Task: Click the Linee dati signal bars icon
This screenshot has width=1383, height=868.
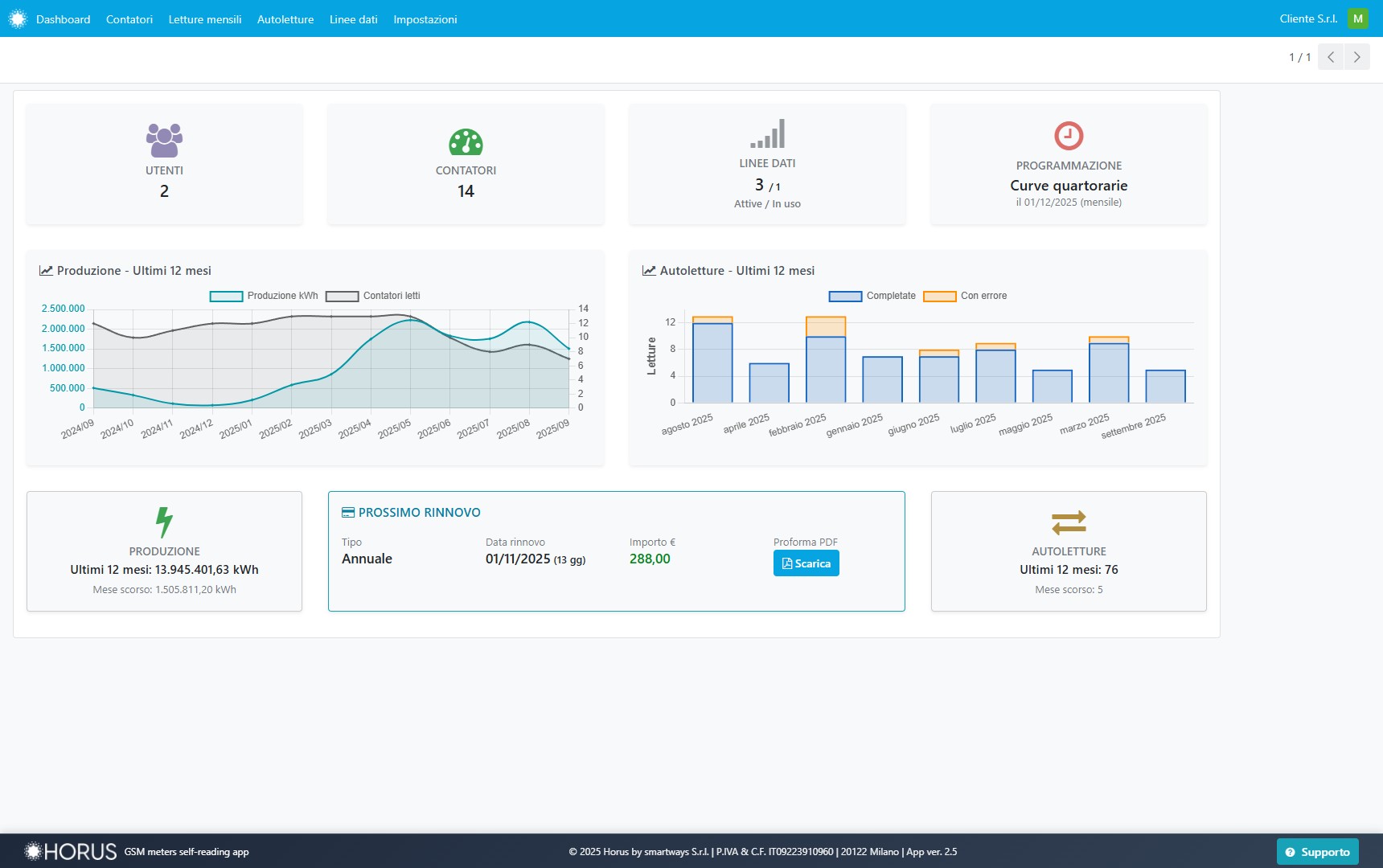Action: pos(767,134)
